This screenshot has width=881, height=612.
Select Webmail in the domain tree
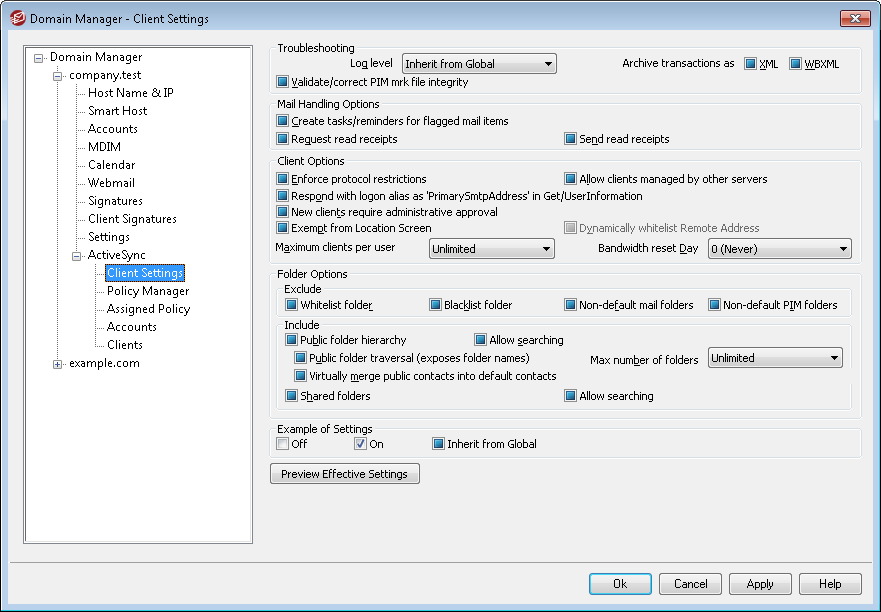point(111,183)
